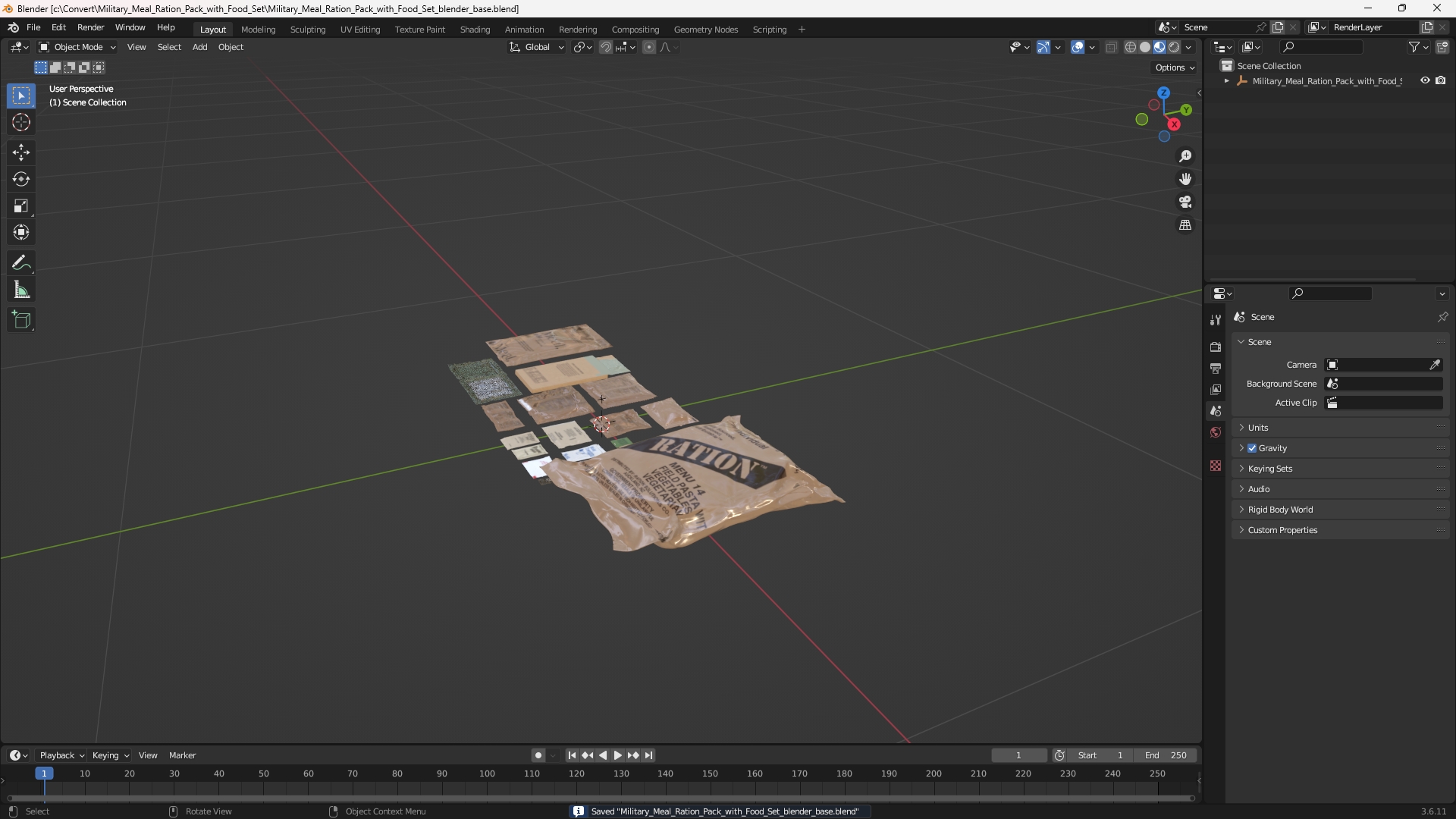Toggle snapping magnet
The image size is (1456, 819).
click(606, 47)
